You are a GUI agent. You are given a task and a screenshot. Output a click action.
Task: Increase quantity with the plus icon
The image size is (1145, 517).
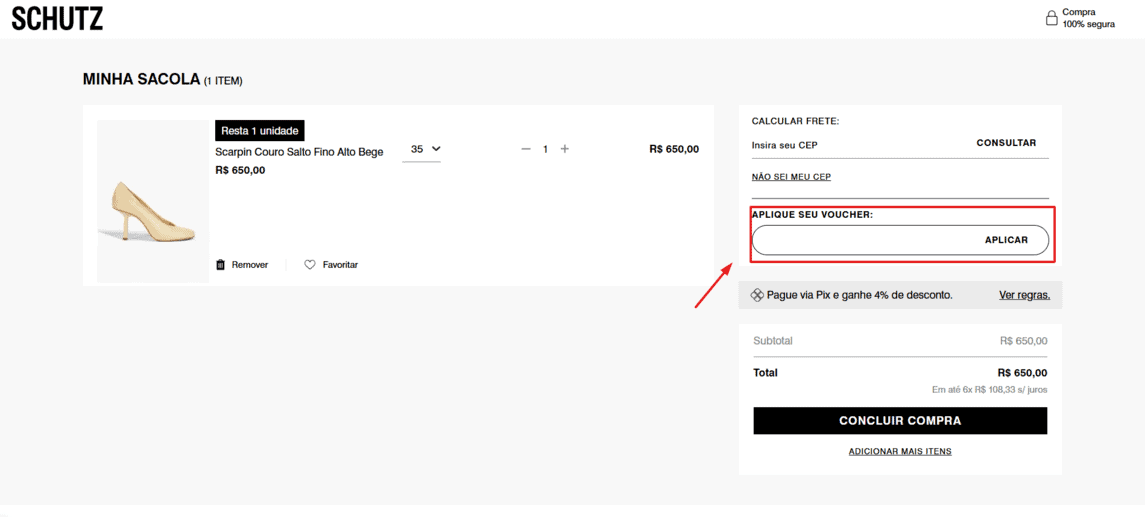(x=565, y=149)
